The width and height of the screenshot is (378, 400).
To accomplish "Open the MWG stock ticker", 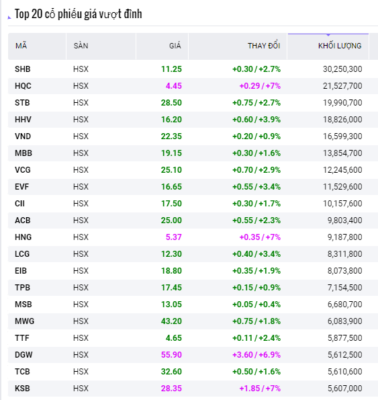I will pos(24,321).
